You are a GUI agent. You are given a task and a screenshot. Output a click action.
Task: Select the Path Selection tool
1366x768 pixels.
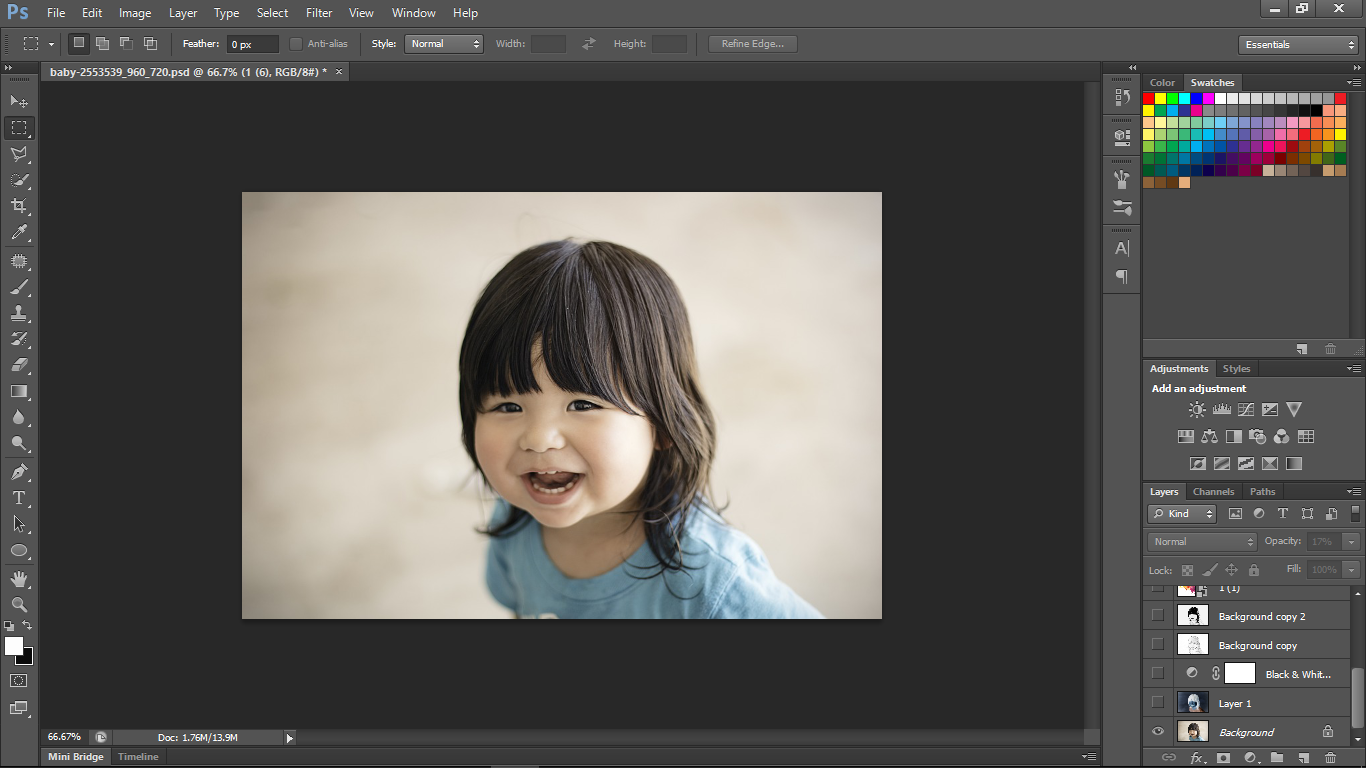coord(19,523)
